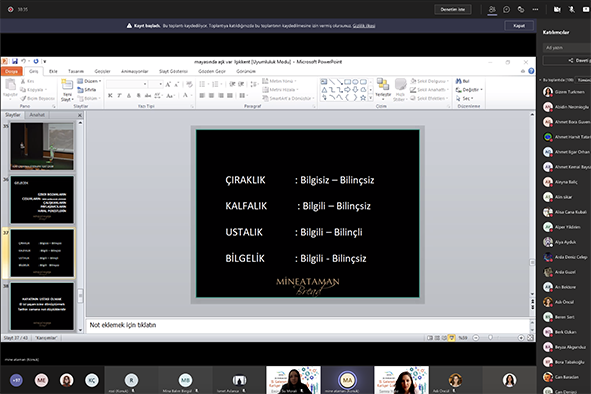The image size is (591, 394).
Task: Click the Bul (Find) binoculars icon
Action: click(458, 81)
